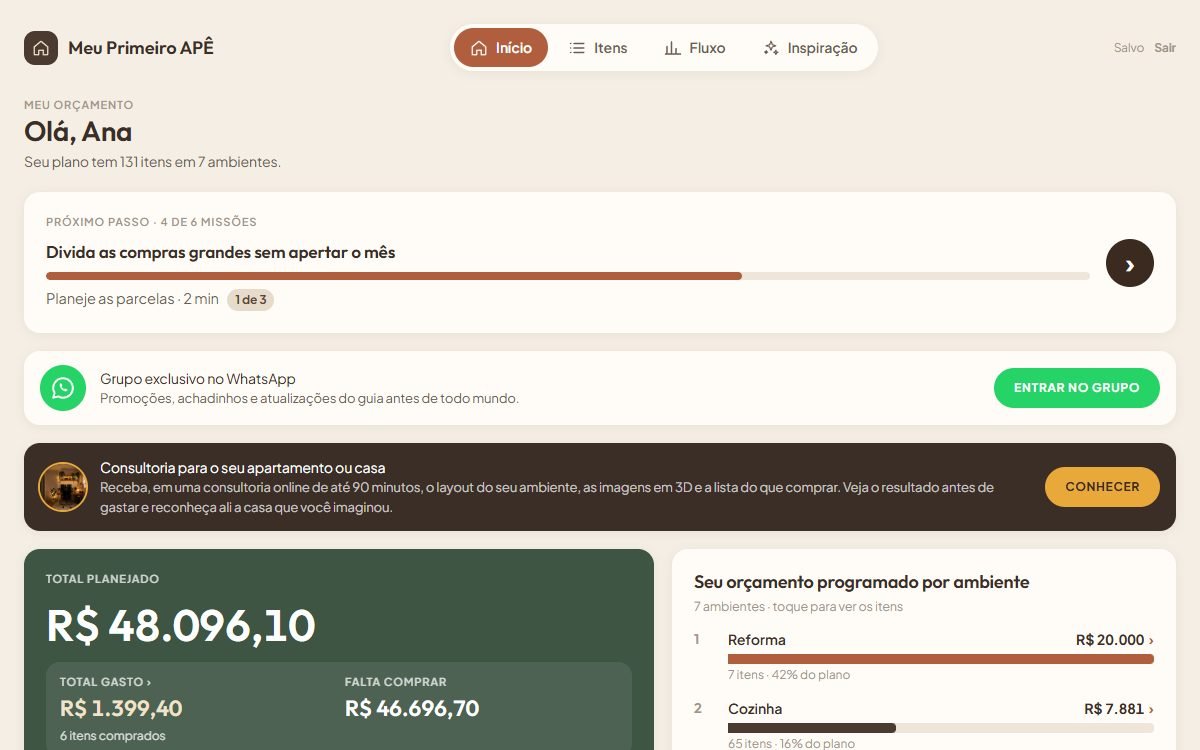Click the Reforma budget bar

(x=941, y=659)
